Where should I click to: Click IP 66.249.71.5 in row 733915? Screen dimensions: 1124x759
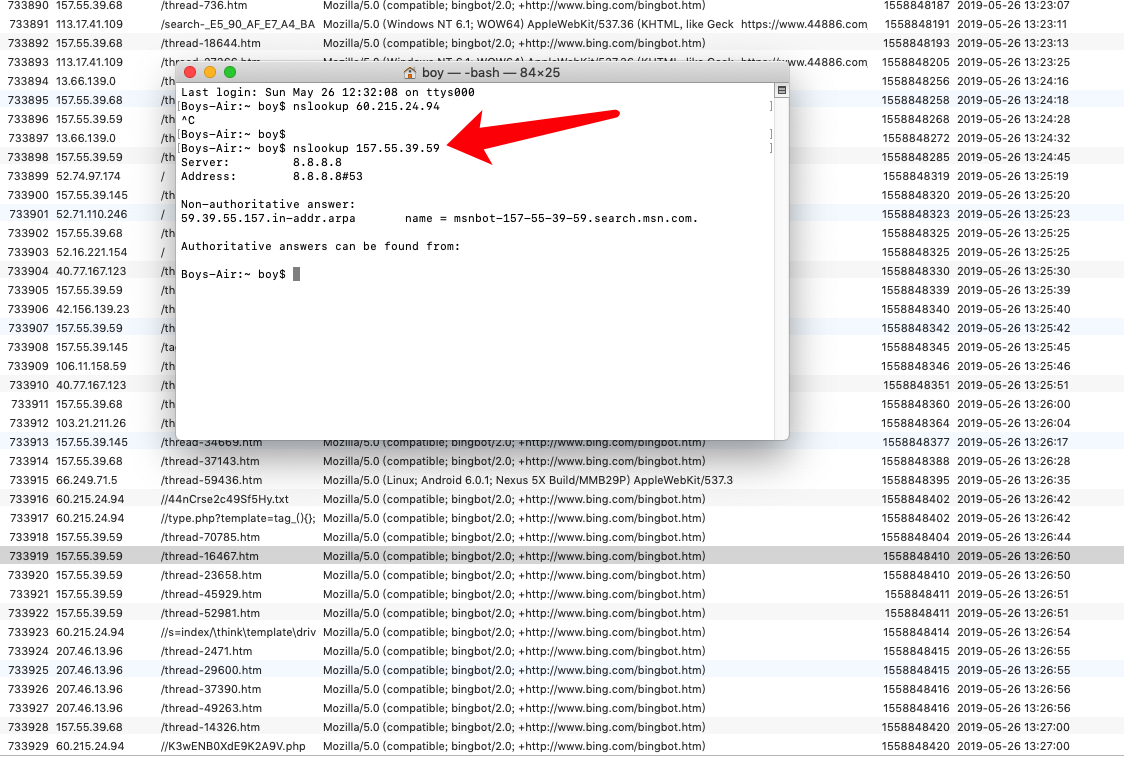coord(87,480)
